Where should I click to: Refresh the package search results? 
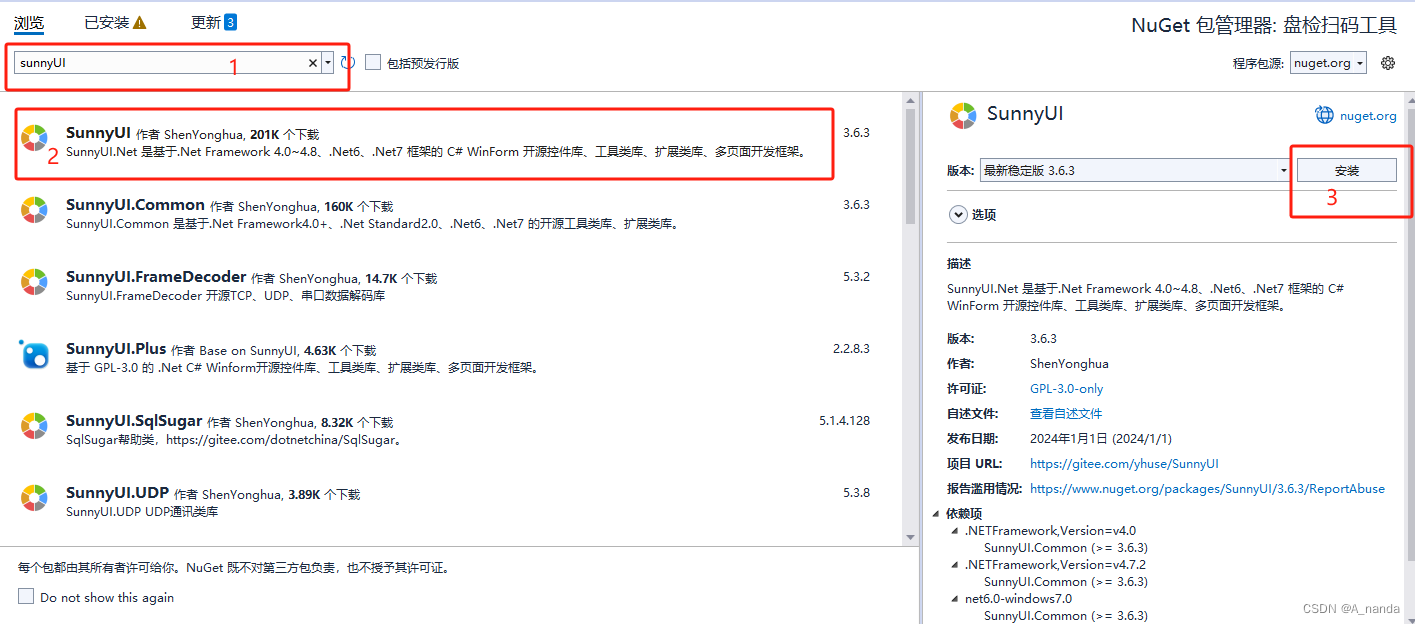[x=348, y=63]
